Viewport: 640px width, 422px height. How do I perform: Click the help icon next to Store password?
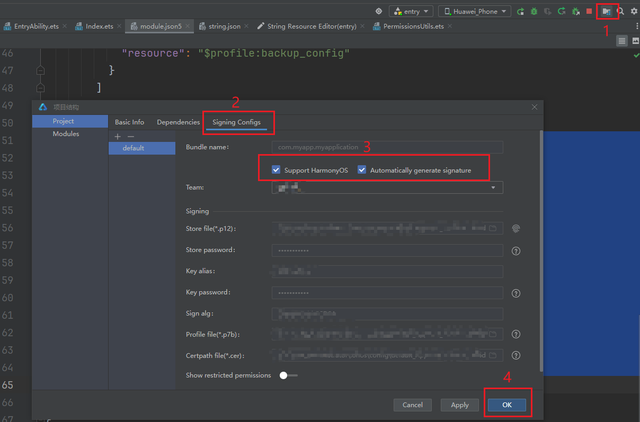[516, 251]
